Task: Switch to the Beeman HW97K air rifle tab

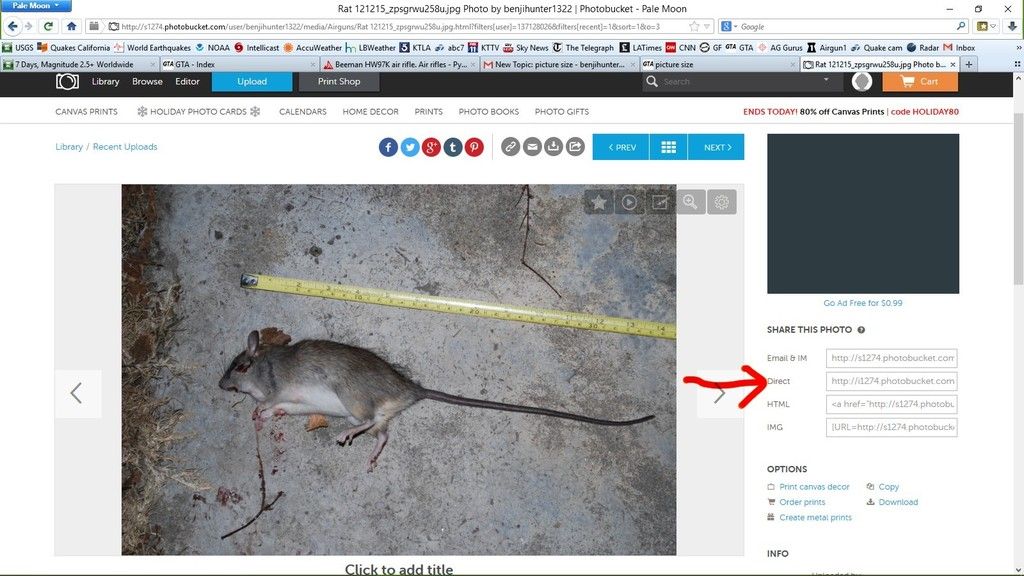Action: [398, 65]
